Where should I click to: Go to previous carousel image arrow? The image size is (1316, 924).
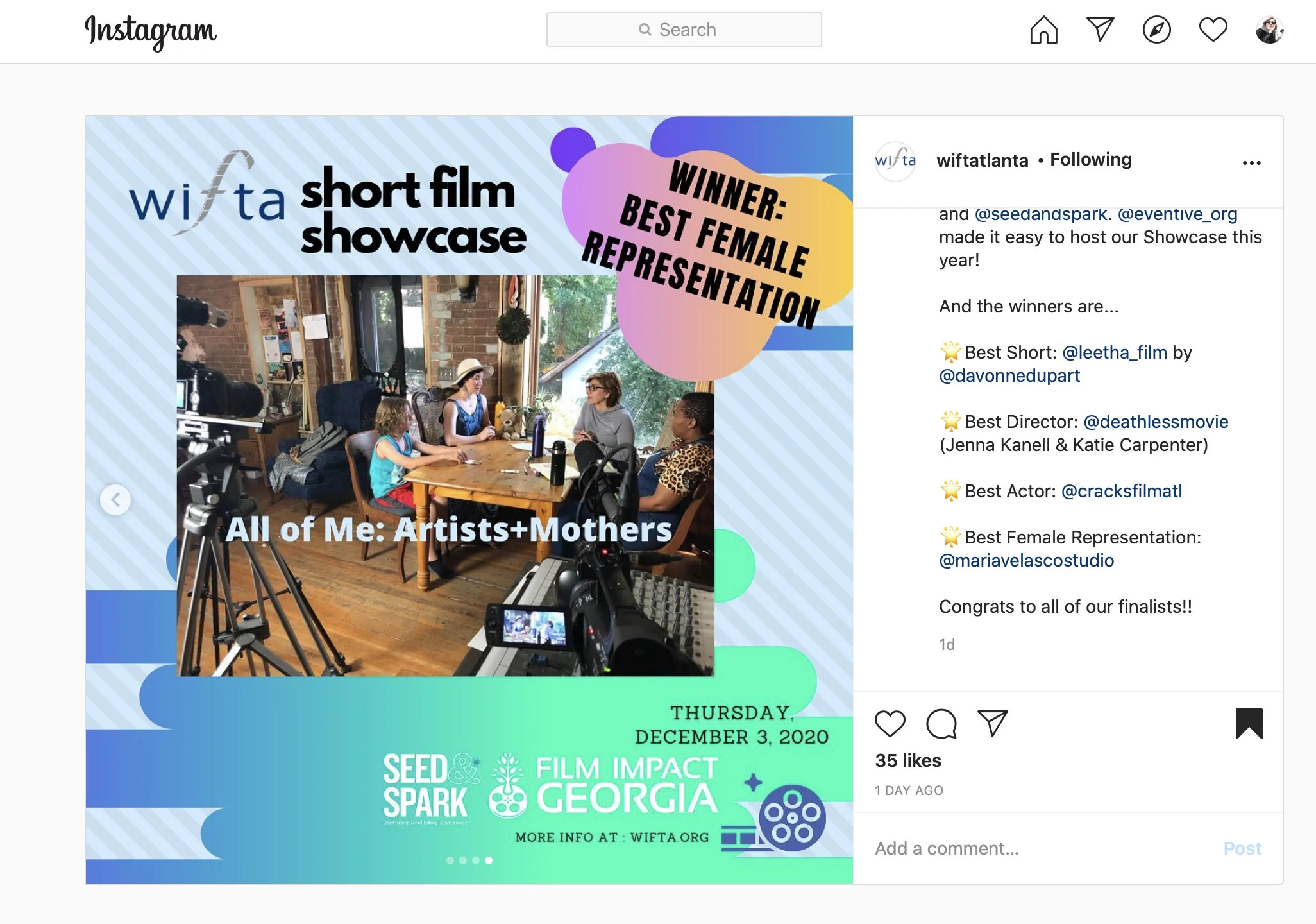[115, 499]
